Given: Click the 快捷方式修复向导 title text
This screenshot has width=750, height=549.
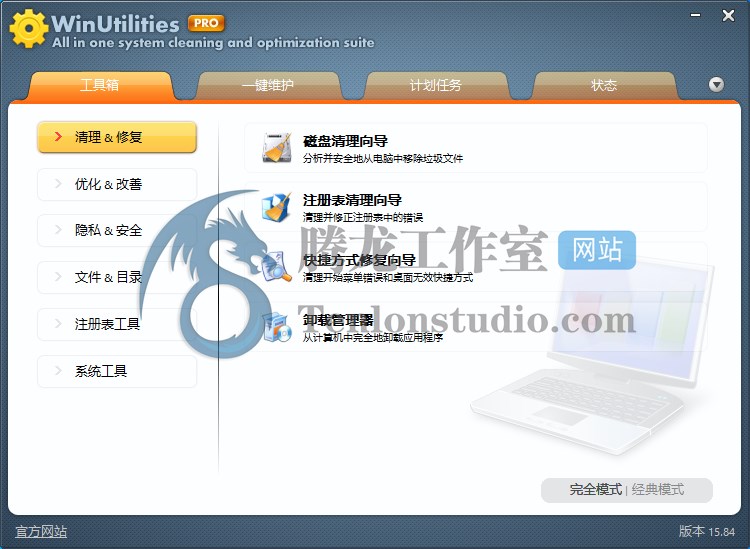Looking at the screenshot, I should [x=359, y=260].
